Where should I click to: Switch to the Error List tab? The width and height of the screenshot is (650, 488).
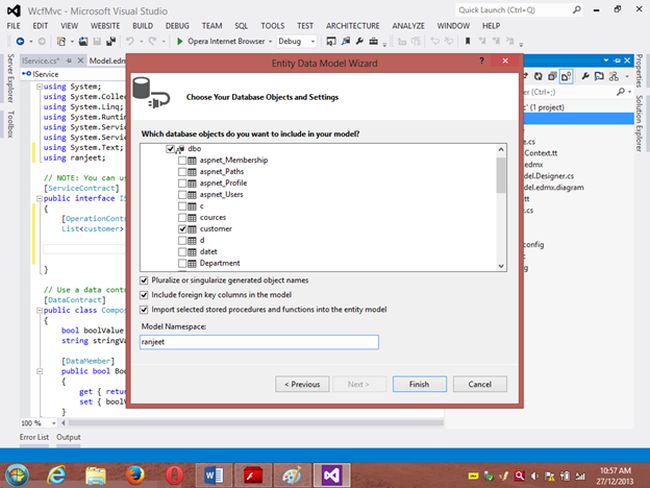[x=34, y=437]
